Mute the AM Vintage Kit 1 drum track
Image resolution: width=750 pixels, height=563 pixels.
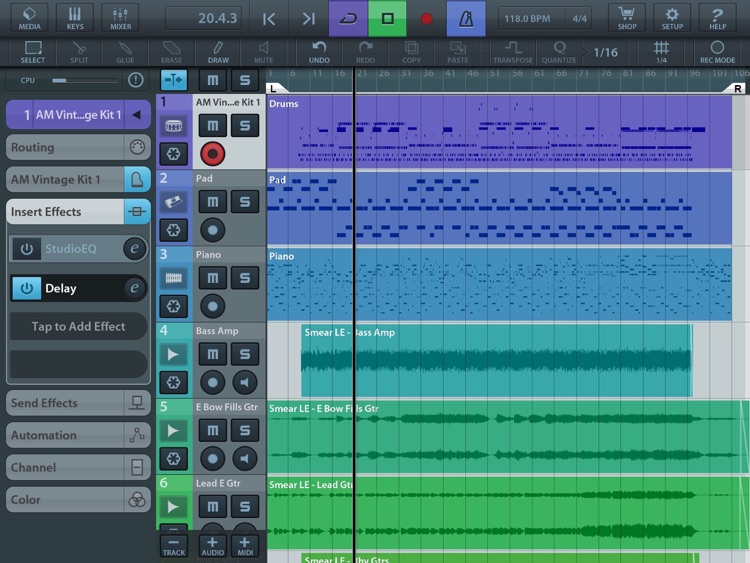(213, 125)
